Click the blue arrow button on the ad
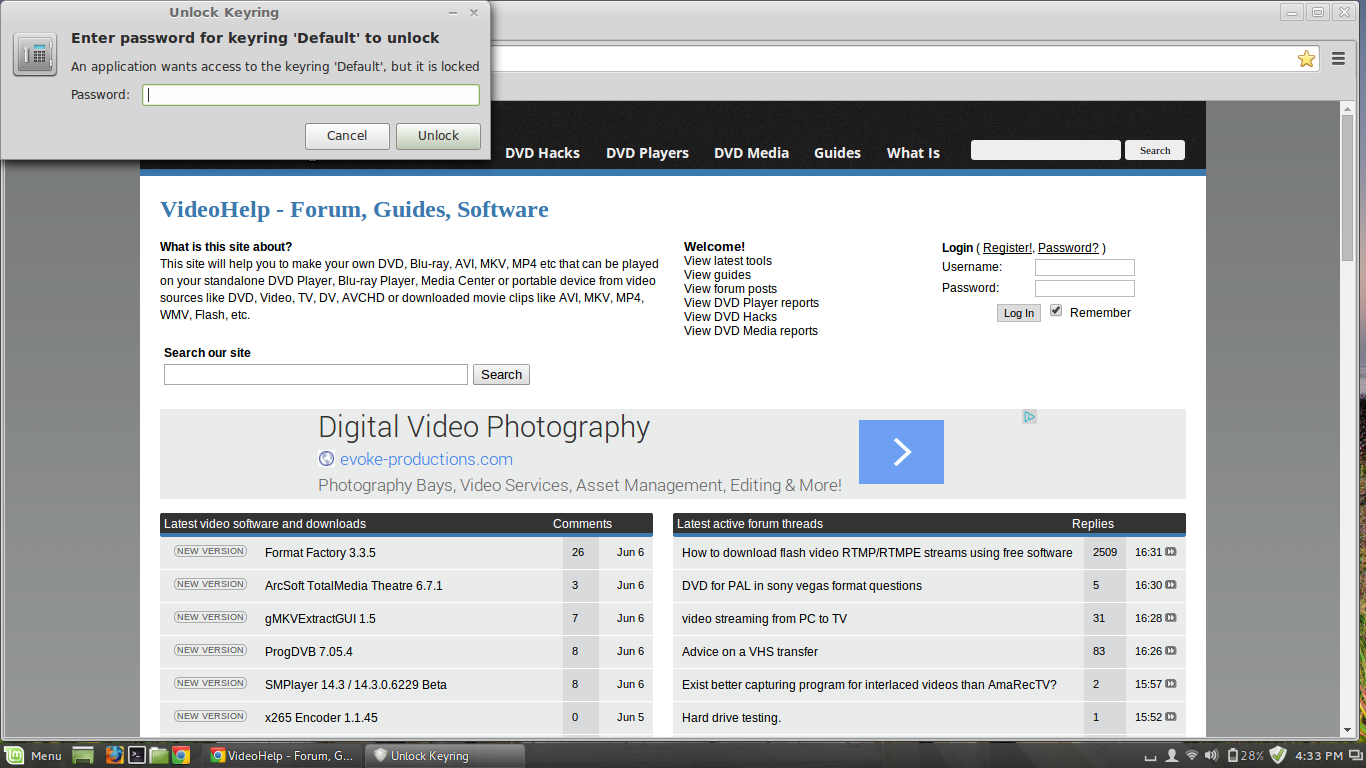Image resolution: width=1366 pixels, height=768 pixels. tap(901, 452)
